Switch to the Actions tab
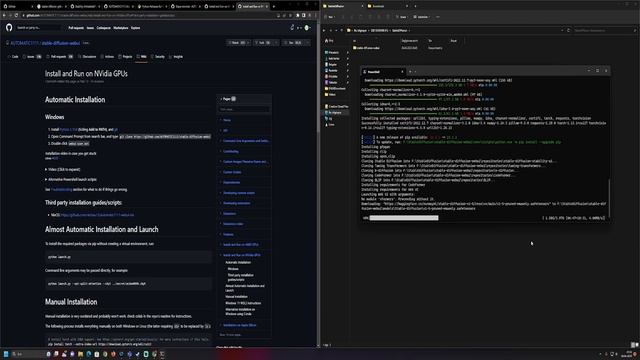 (107, 57)
